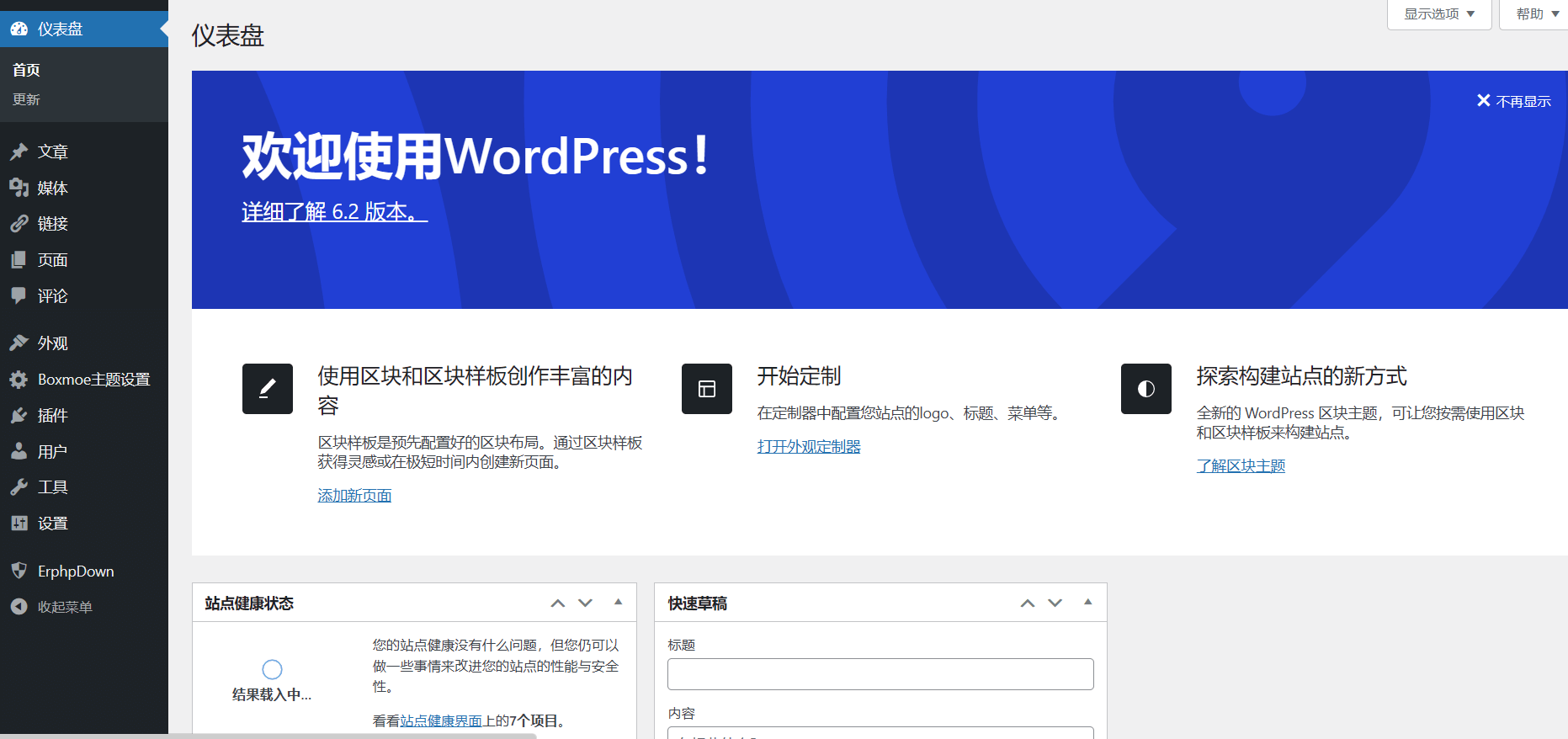Image resolution: width=1568 pixels, height=739 pixels.
Task: Click the shield icon beside ErphpDown
Action: pyautogui.click(x=19, y=571)
